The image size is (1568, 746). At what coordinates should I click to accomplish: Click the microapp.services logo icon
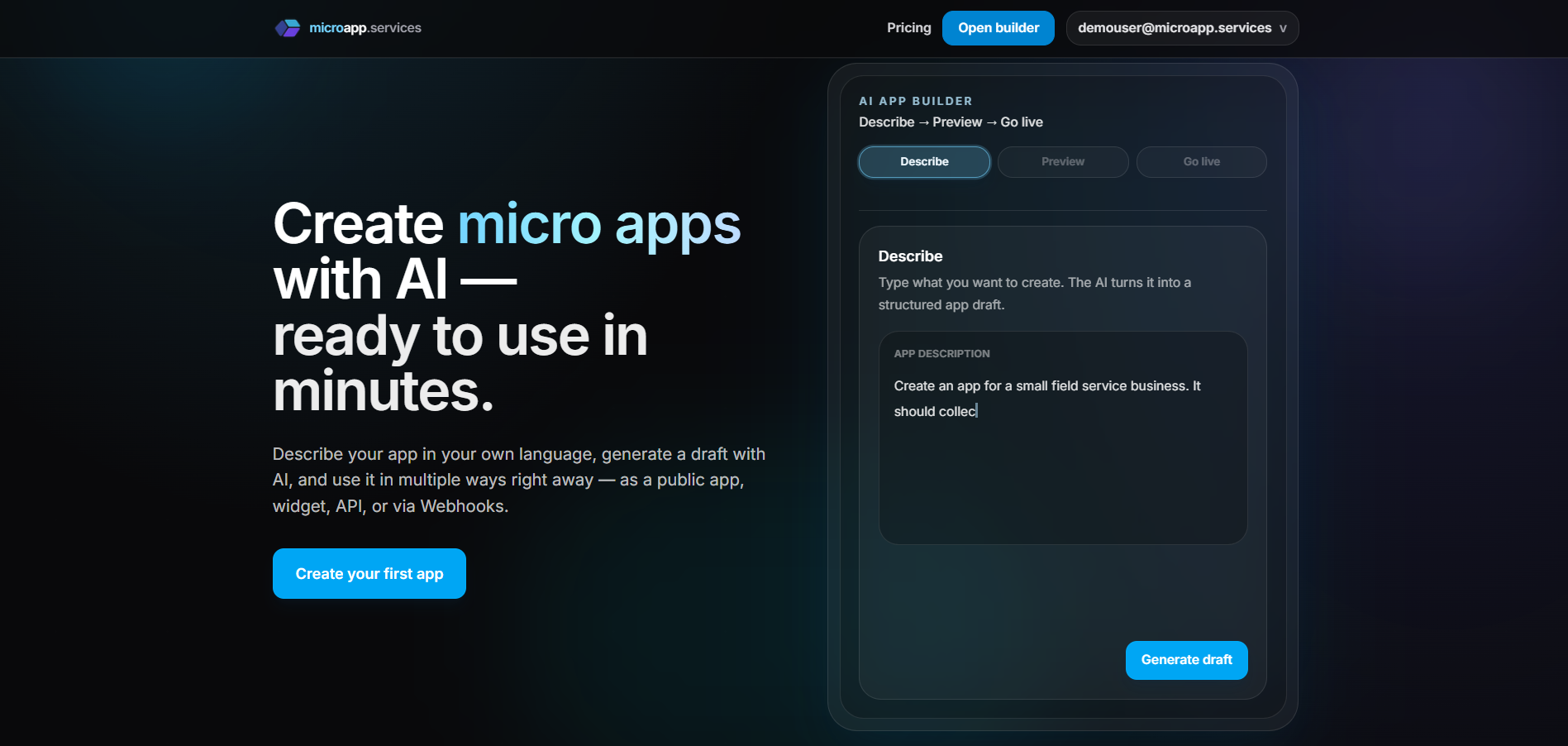tap(288, 27)
